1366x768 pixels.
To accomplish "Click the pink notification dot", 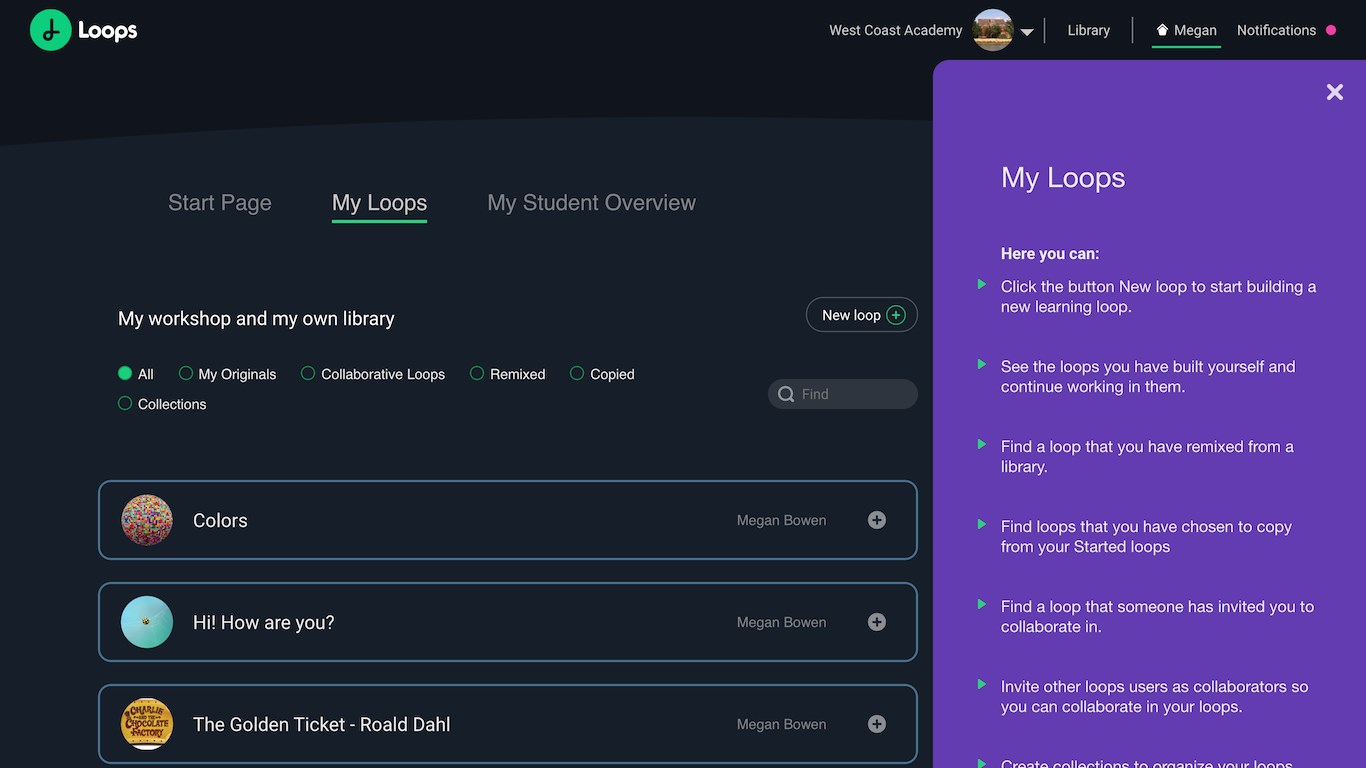I will click(x=1331, y=30).
